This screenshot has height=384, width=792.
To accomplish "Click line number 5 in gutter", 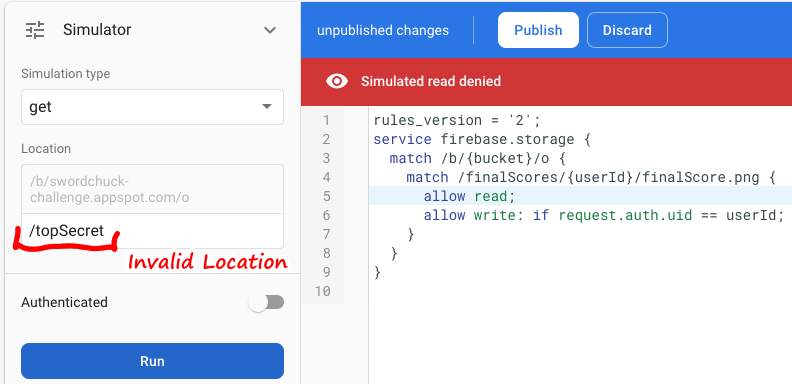I will pos(326,197).
